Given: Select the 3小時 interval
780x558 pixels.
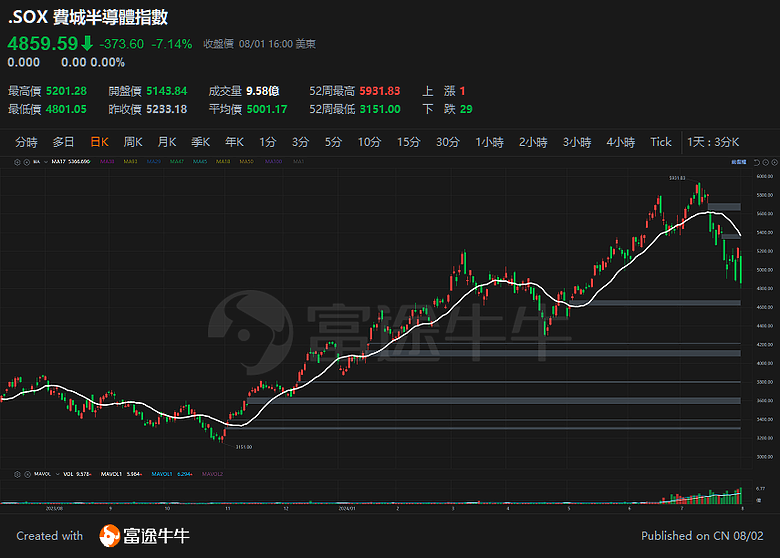Looking at the screenshot, I should (577, 142).
